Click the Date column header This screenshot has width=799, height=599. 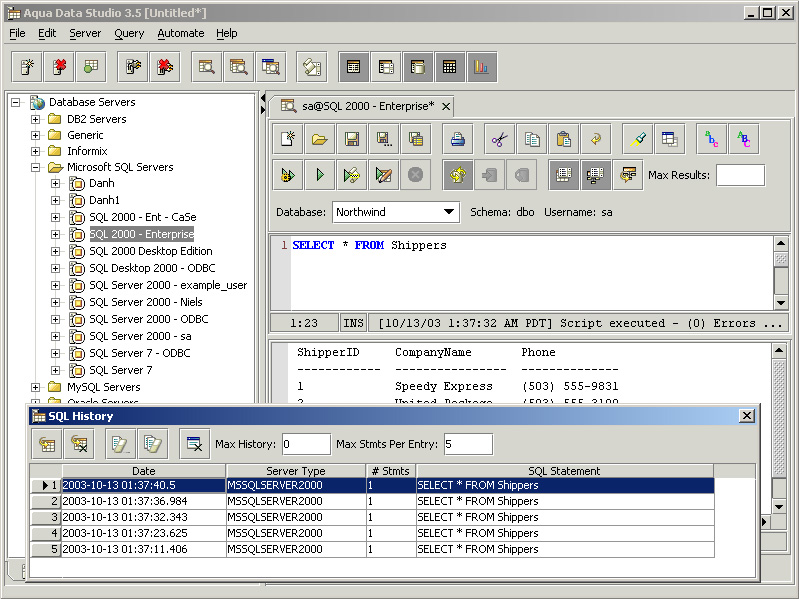(143, 471)
